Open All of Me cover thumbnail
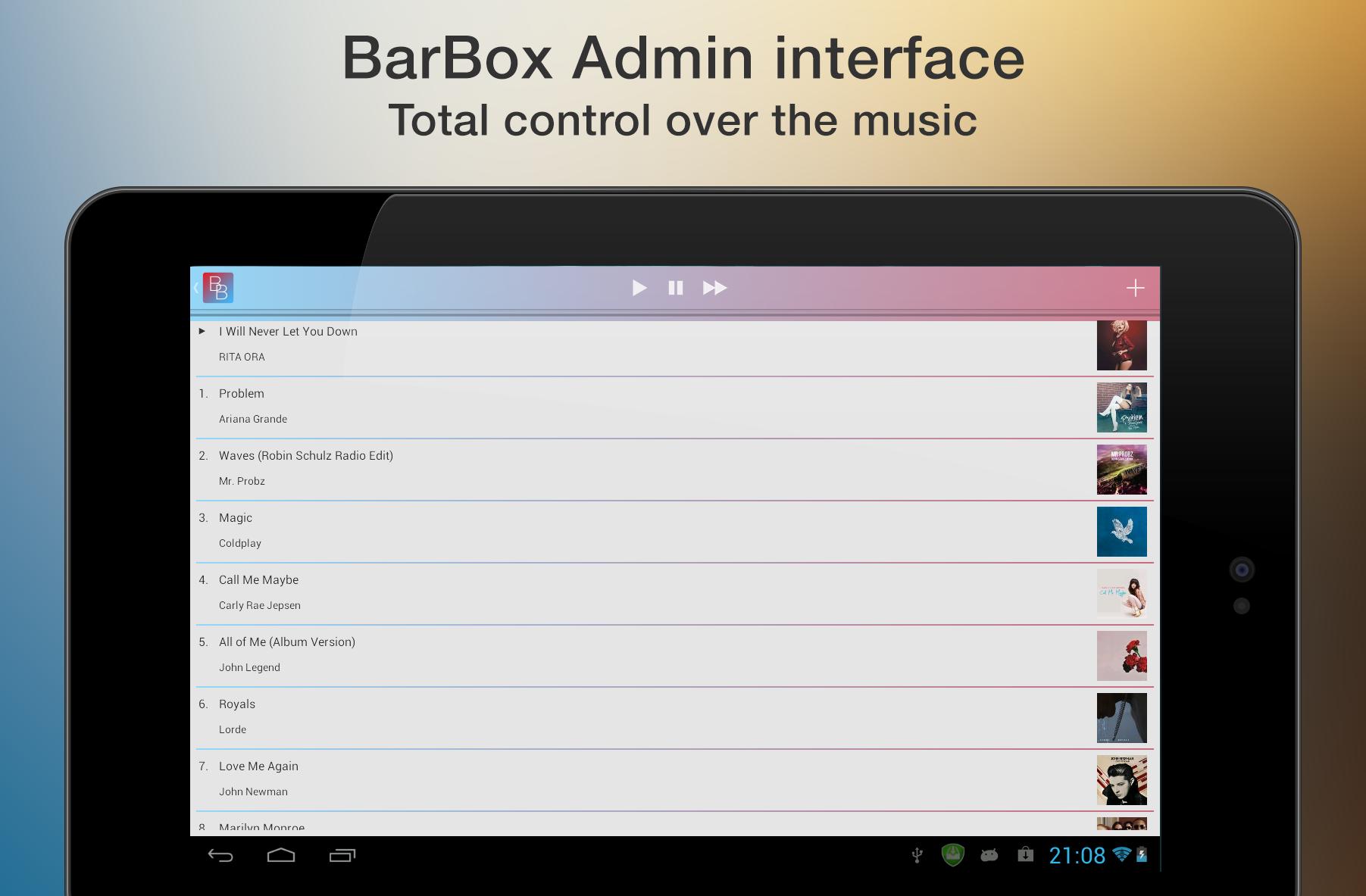Image resolution: width=1366 pixels, height=896 pixels. 1122,656
